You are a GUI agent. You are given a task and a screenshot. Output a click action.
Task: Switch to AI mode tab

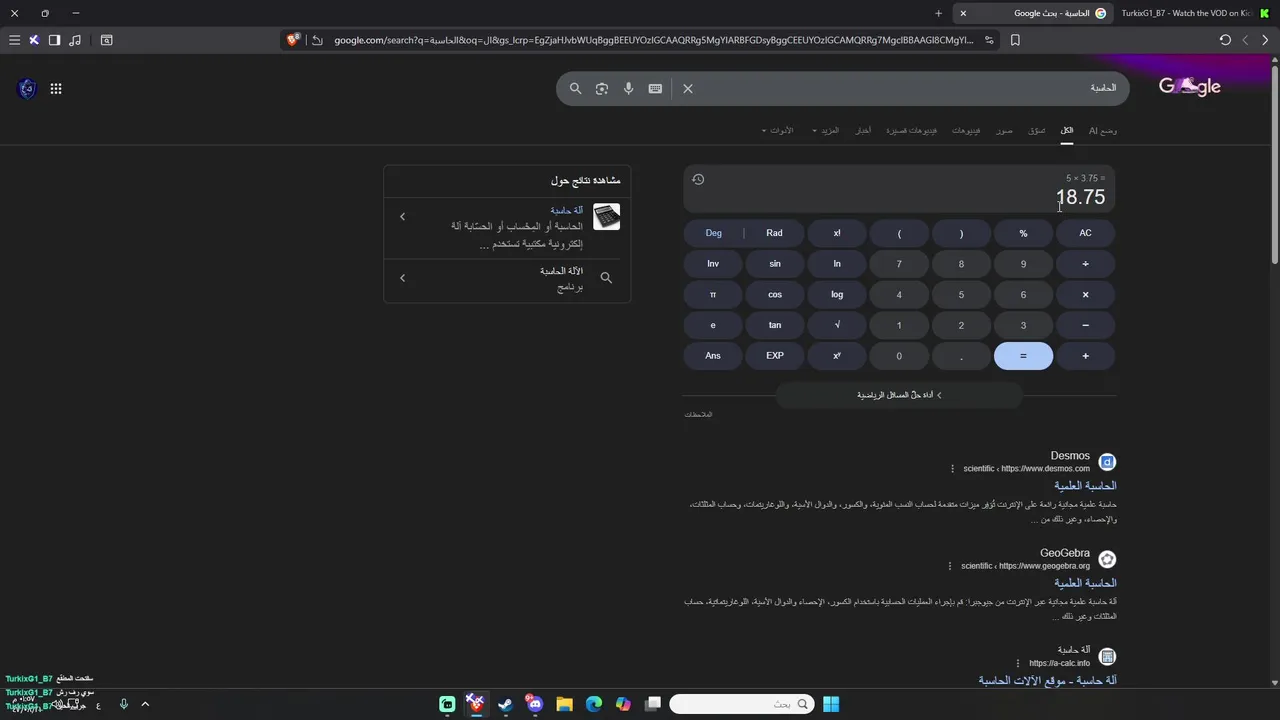click(1103, 131)
